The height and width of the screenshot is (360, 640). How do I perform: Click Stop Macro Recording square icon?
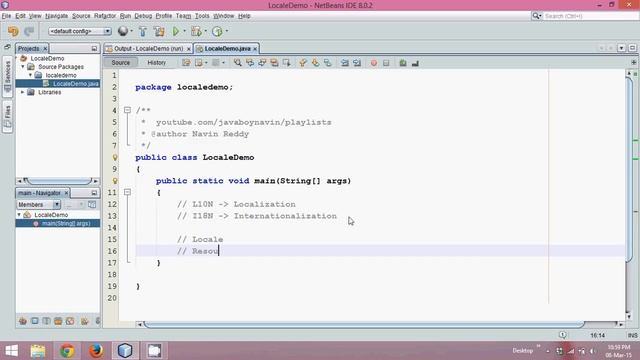tap(386, 63)
